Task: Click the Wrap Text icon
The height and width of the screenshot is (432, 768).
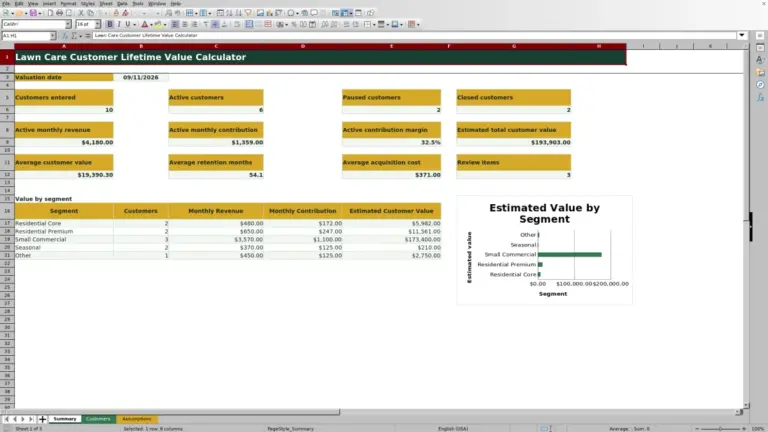Action: click(237, 24)
